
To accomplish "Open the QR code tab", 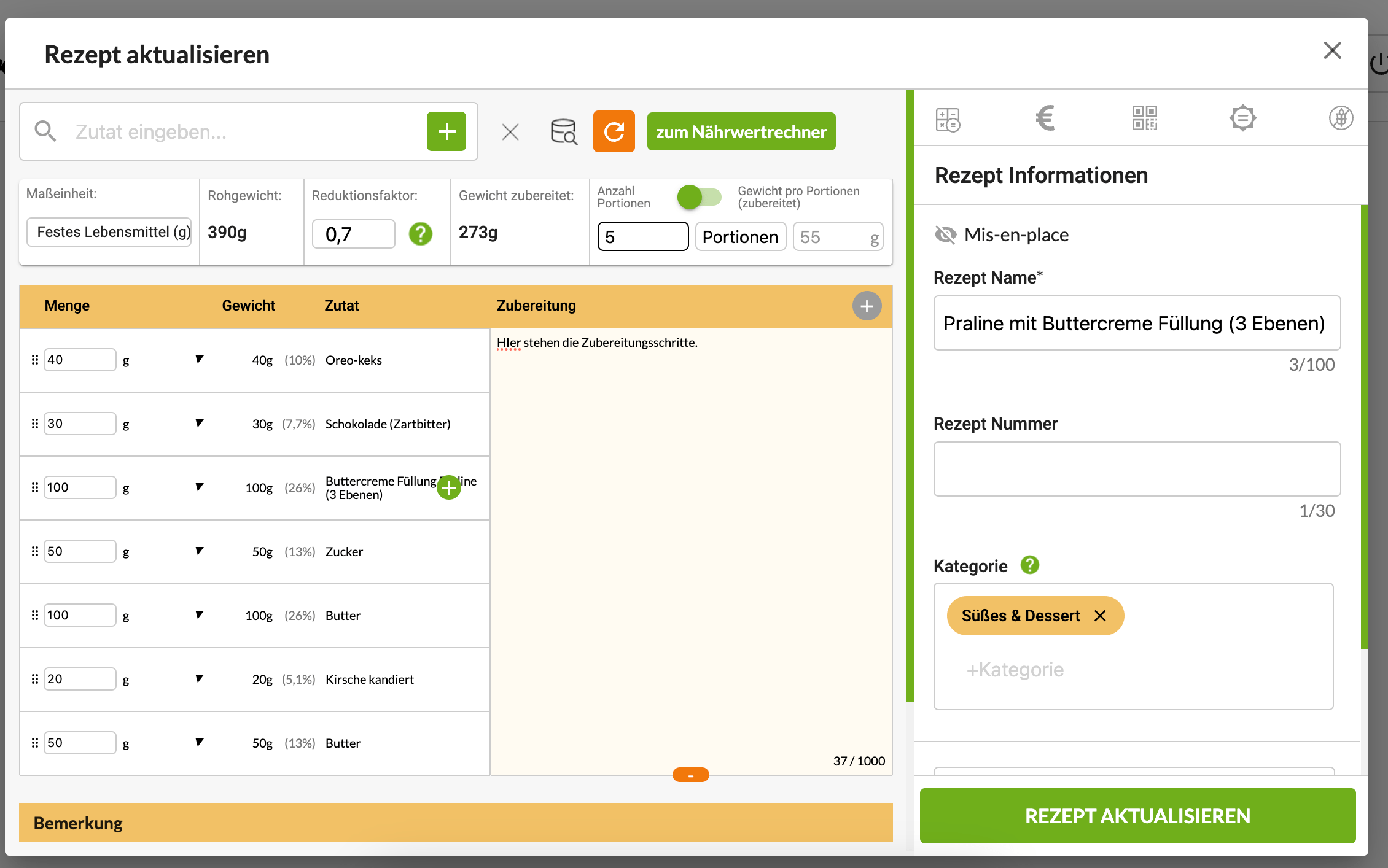I will [x=1145, y=118].
